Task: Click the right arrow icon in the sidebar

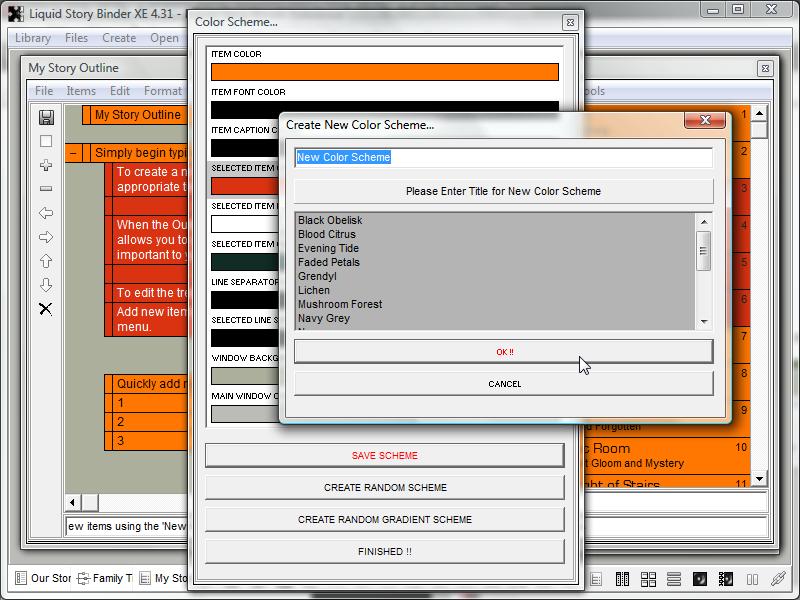Action: point(46,237)
